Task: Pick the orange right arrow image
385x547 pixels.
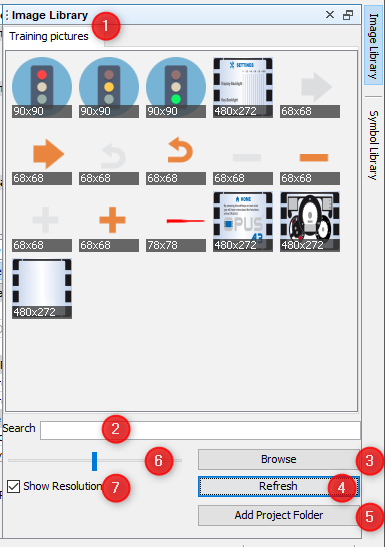Action: click(x=42, y=155)
